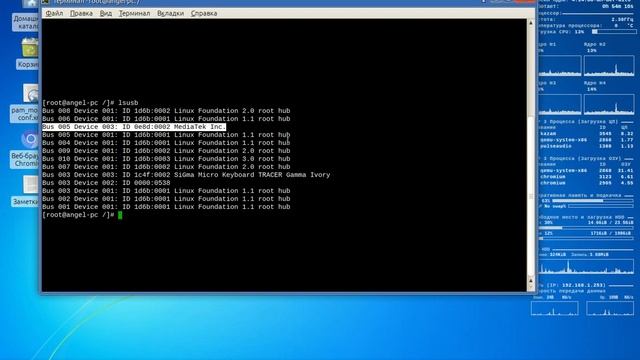Click the terminal scrollbar up arrow
Viewport: 640px width, 360px height.
click(x=531, y=23)
